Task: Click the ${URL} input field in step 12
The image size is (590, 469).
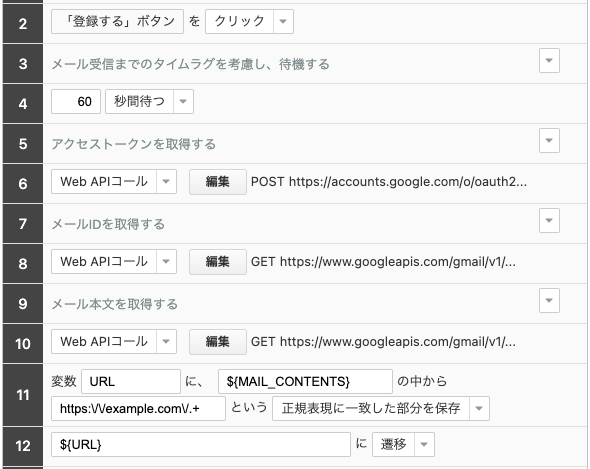Action: click(x=201, y=445)
